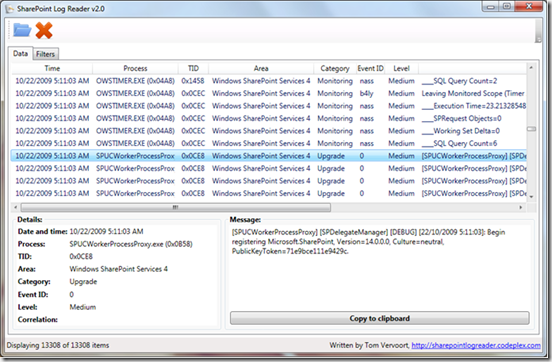Sort by the Process column header
Screen dimensions: 552x362
click(x=135, y=68)
